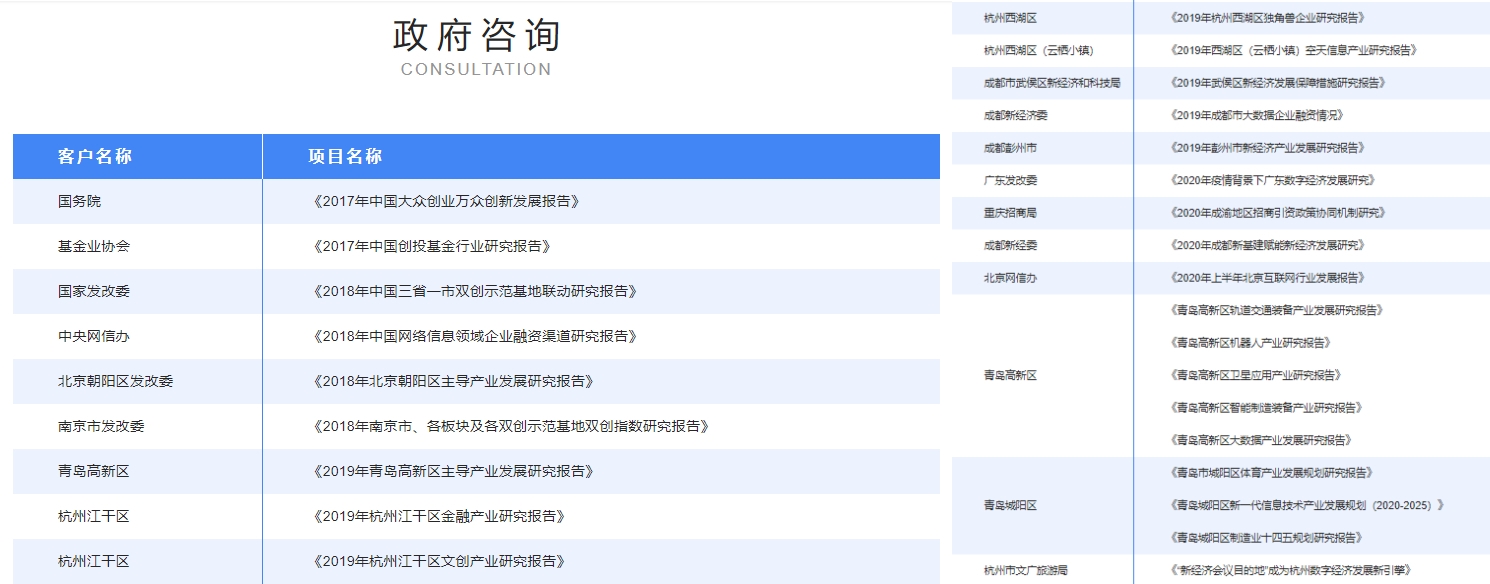This screenshot has width=1490, height=584.
Task: Select 青岛高新区 cell beside 2019年主导产业 report
Action: (94, 471)
